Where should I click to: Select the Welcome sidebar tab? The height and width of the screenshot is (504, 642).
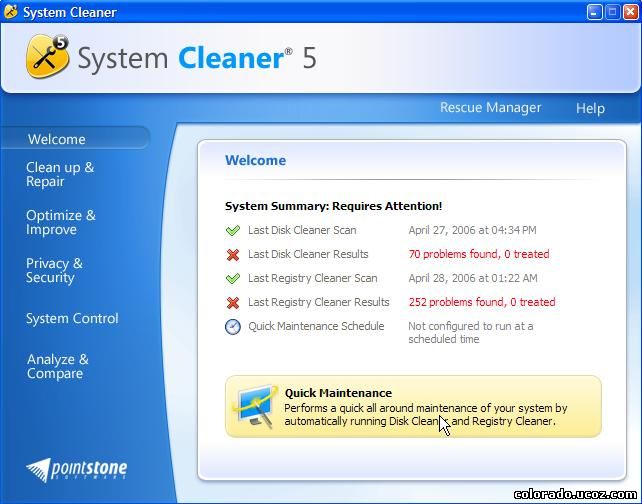pyautogui.click(x=75, y=139)
